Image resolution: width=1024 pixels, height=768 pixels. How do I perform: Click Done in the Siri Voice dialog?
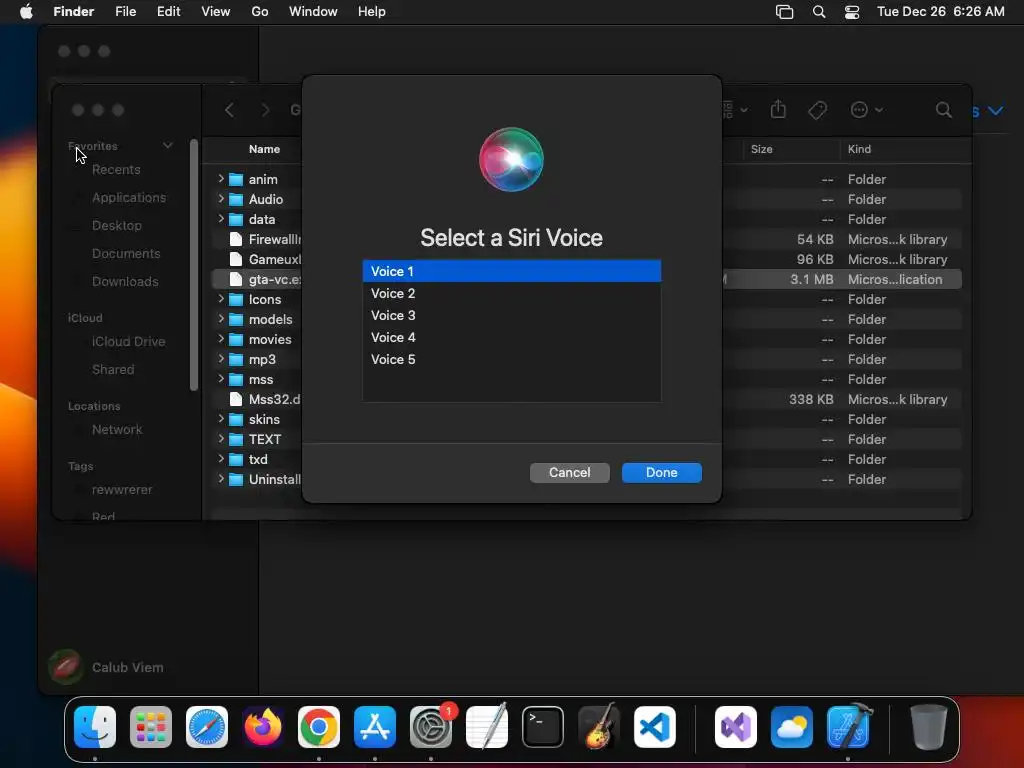662,473
